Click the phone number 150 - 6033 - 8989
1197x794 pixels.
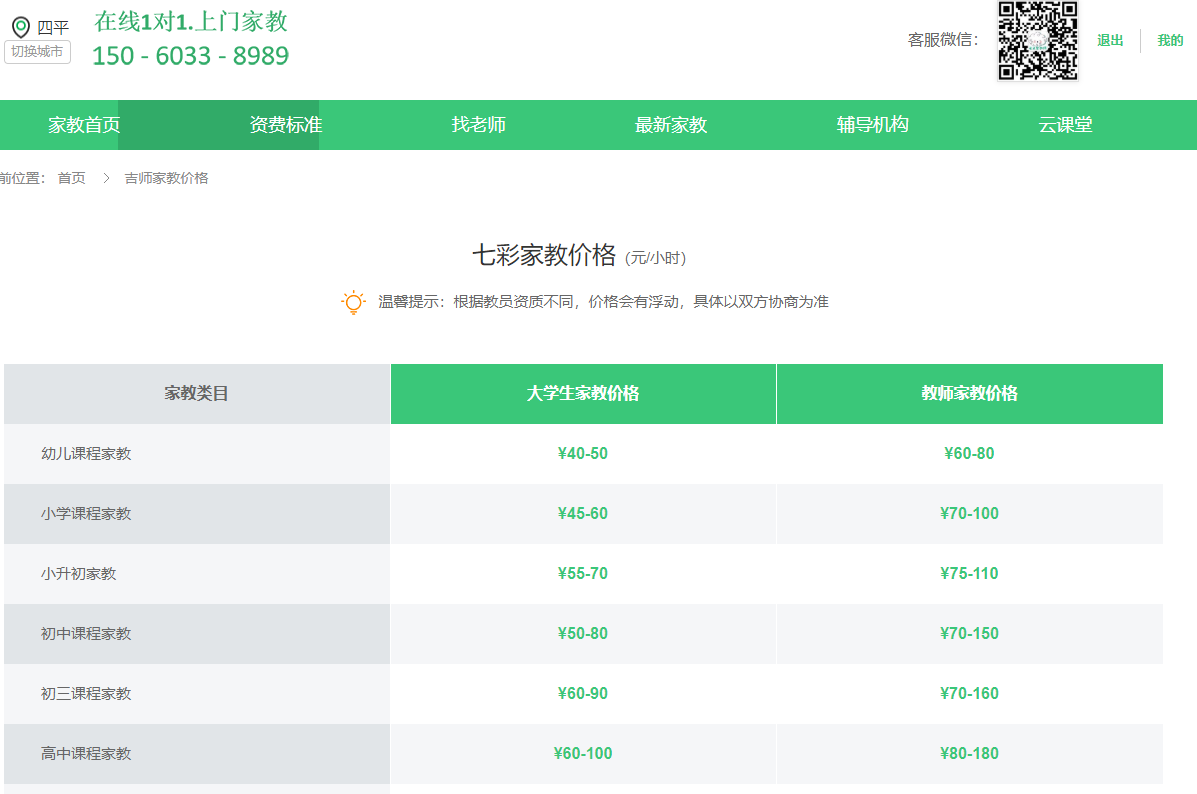[191, 56]
